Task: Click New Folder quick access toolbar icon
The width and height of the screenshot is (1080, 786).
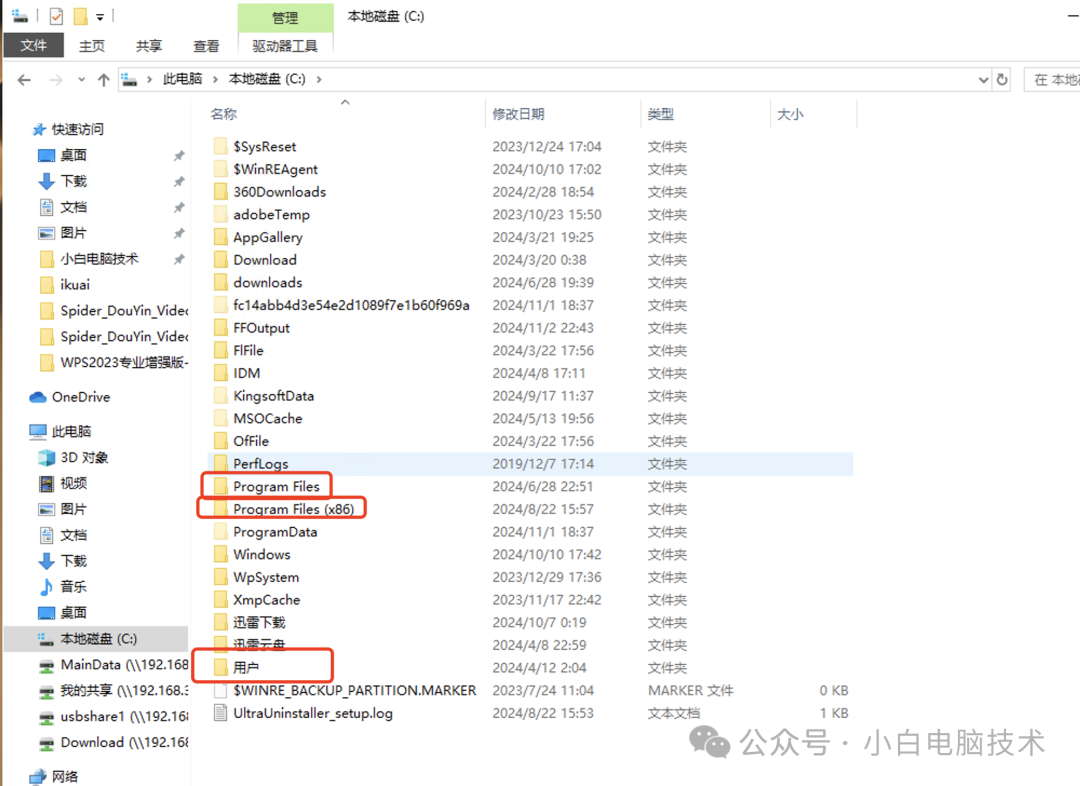Action: tap(81, 16)
